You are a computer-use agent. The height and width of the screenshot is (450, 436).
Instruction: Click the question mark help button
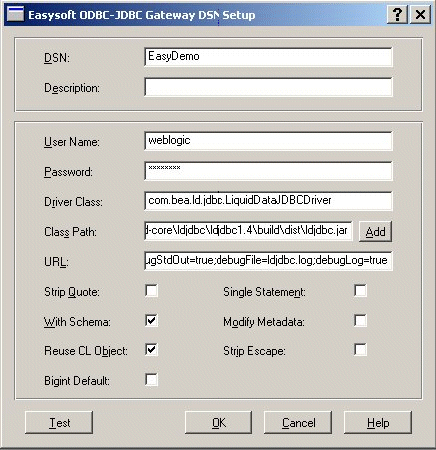coord(397,14)
